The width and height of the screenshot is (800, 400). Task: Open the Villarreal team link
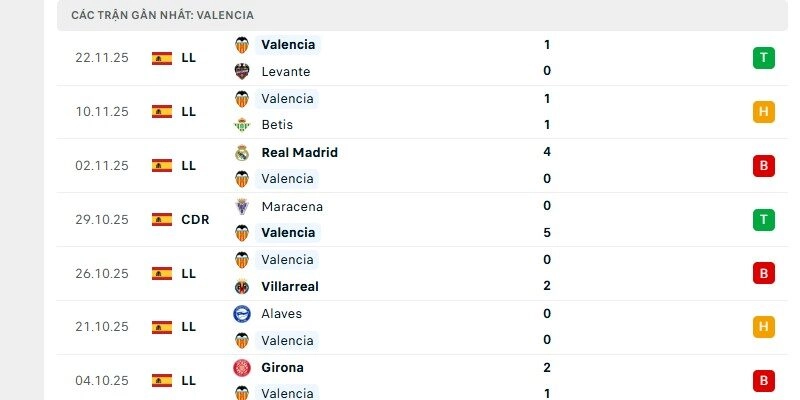(x=291, y=286)
